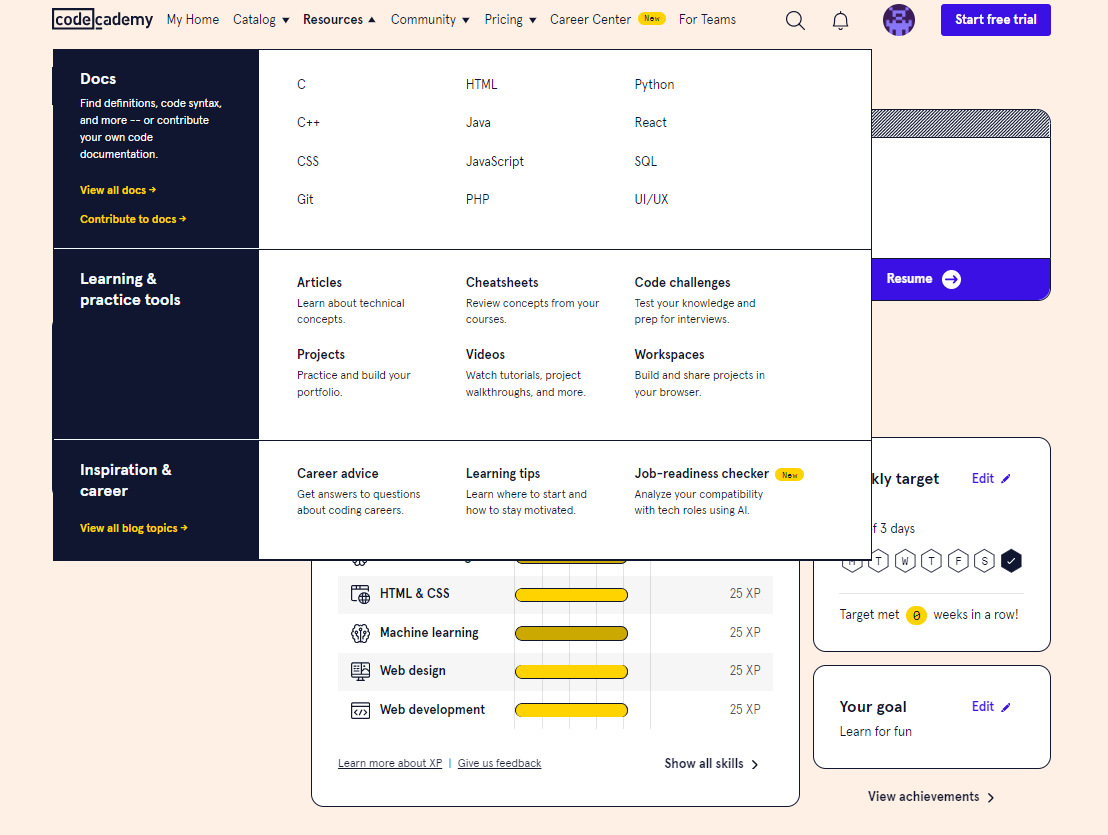Follow Contribute to docs link

coord(133,219)
